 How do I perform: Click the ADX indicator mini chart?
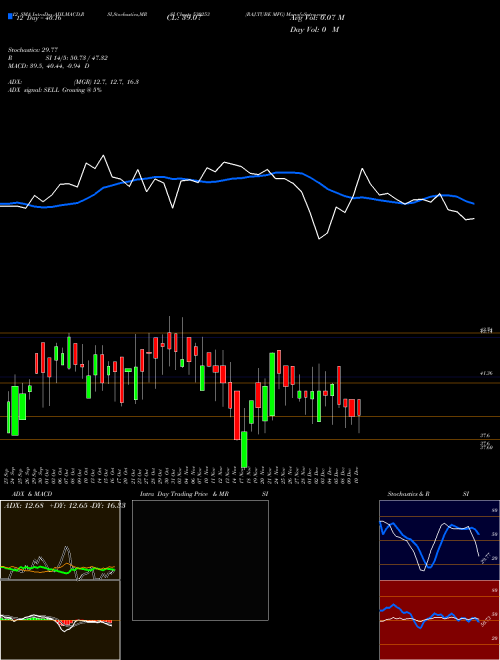pos(60,540)
